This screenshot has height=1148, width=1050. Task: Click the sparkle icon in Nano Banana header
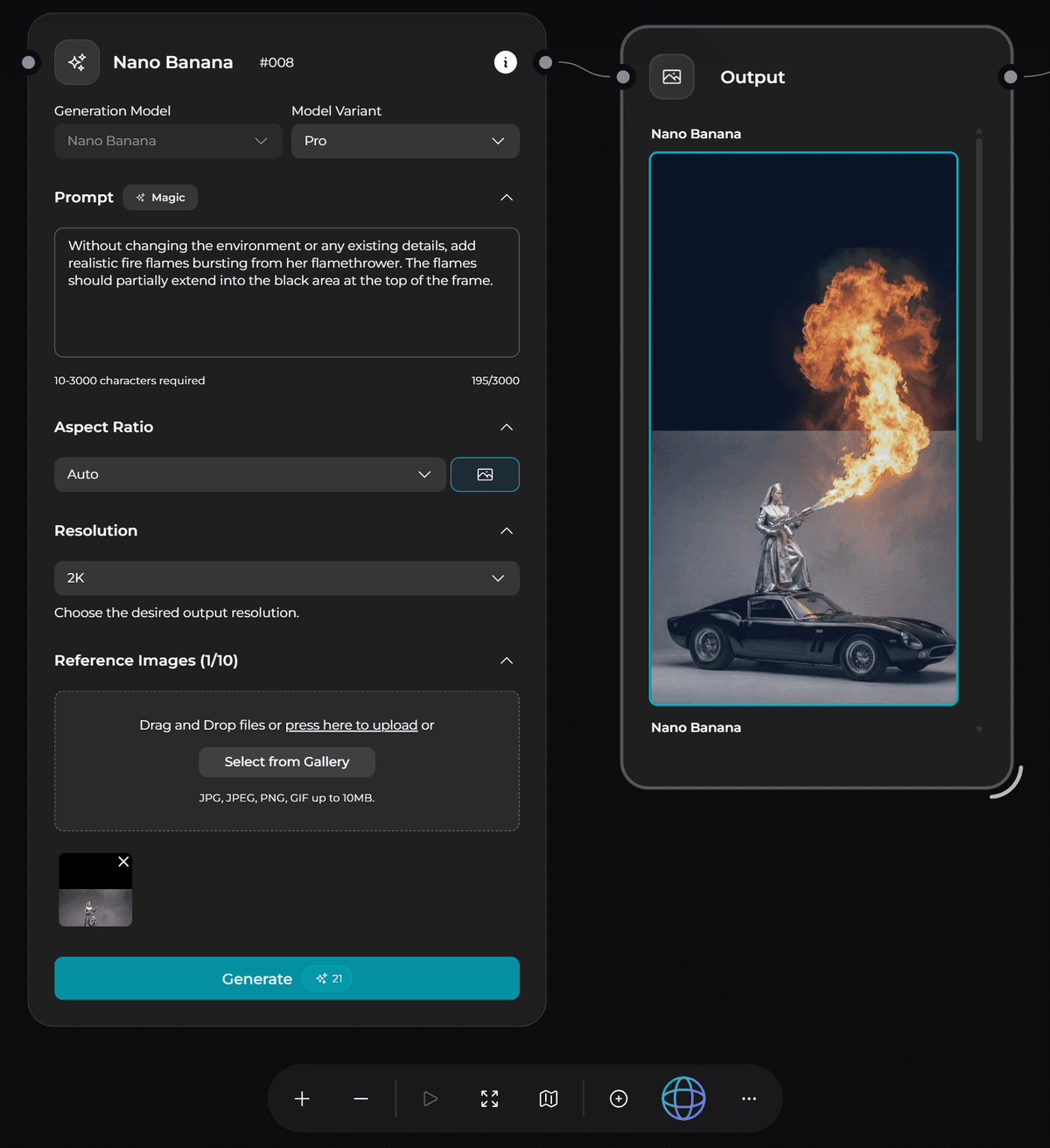77,62
